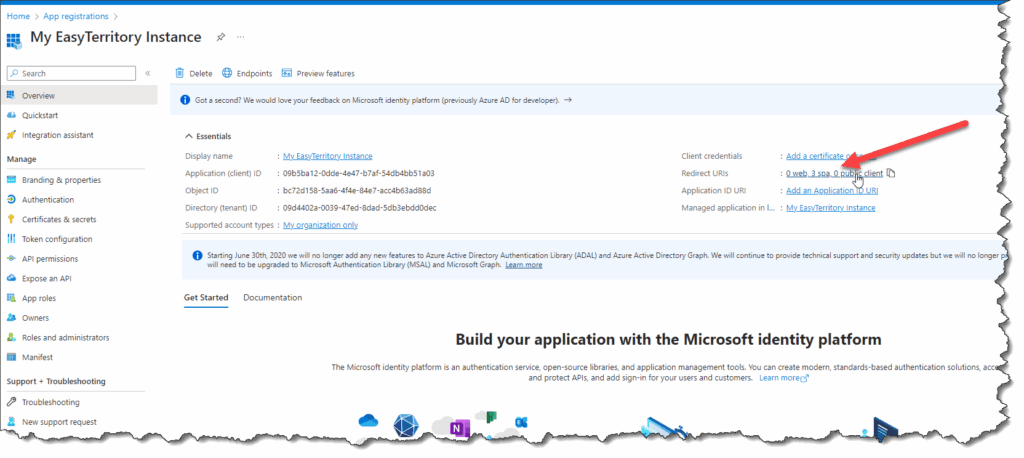Open Certificates & secrets in the sidebar
Screen dimensions: 1024x458
coord(59,219)
